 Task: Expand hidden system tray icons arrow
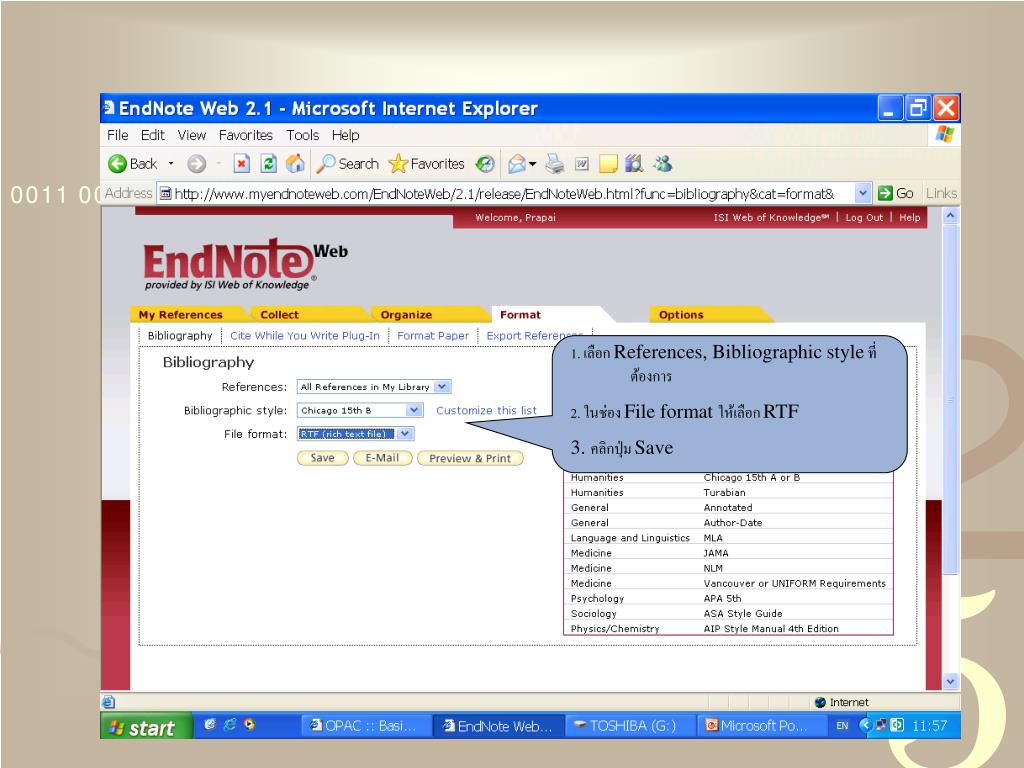pos(865,725)
